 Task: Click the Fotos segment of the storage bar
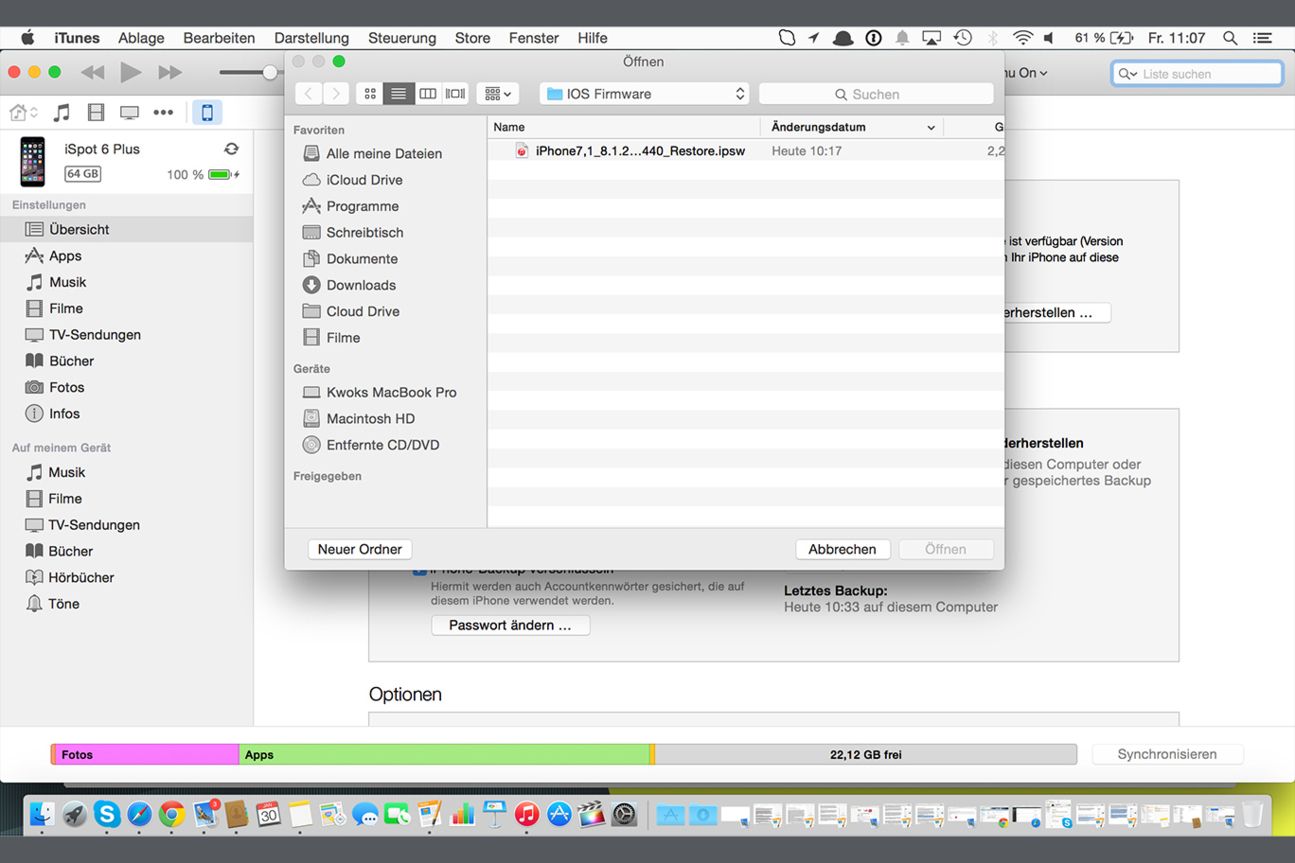[x=146, y=754]
